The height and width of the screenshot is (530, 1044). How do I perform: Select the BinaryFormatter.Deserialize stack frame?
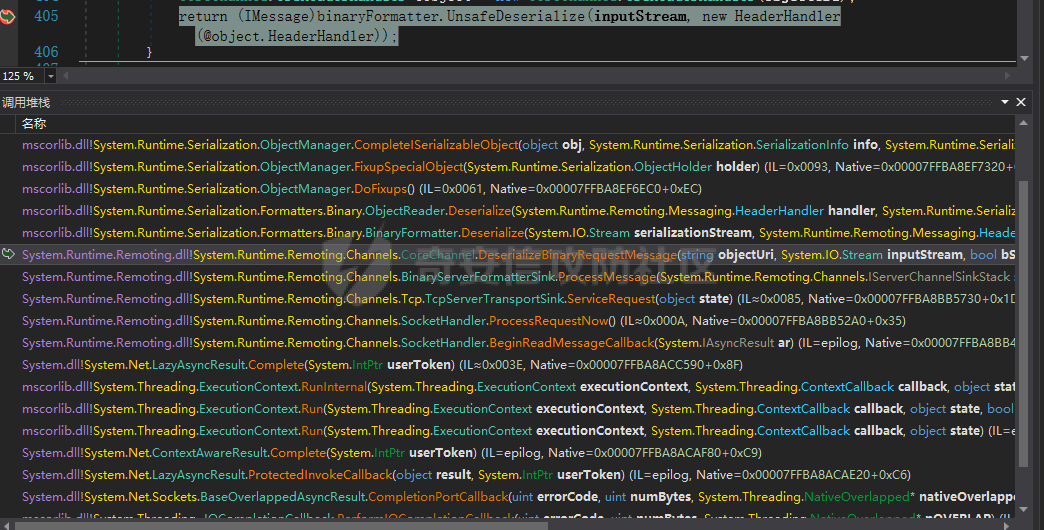[x=516, y=232]
